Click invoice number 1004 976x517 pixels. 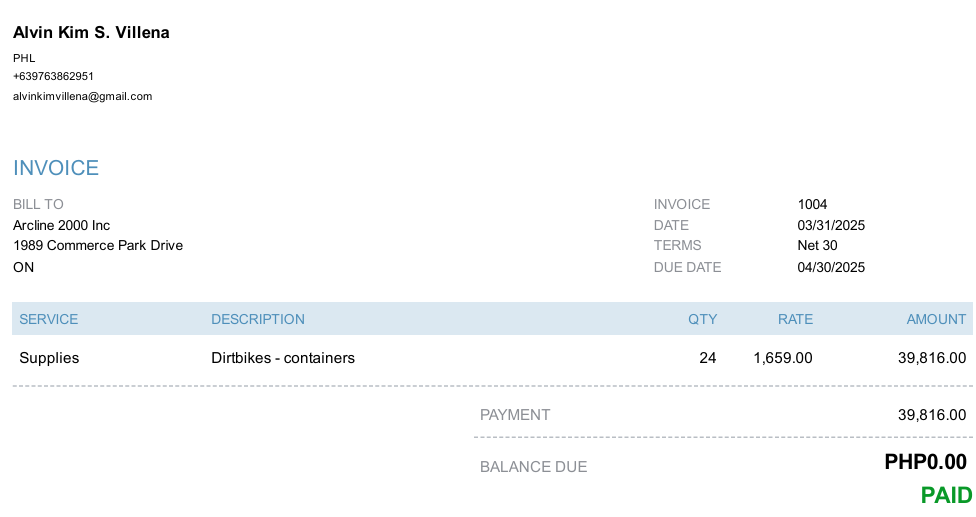812,204
